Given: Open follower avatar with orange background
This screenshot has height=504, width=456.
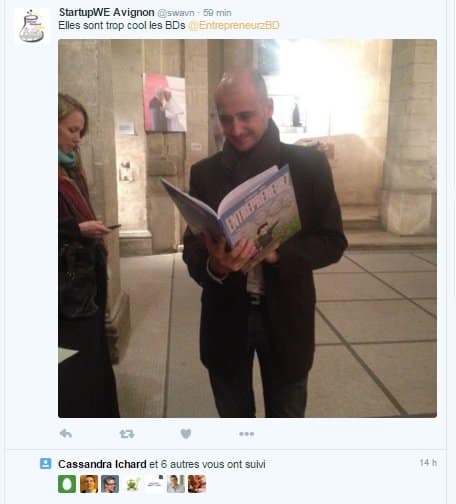Looking at the screenshot, I should (89, 484).
